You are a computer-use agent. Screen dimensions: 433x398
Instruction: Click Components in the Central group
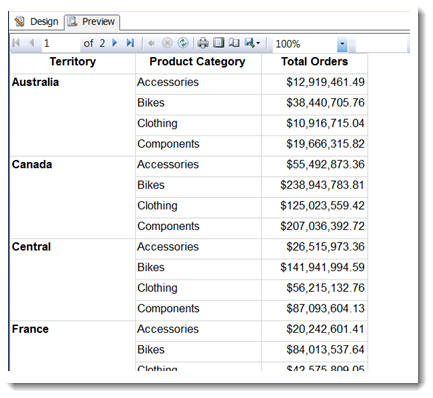tap(198, 309)
